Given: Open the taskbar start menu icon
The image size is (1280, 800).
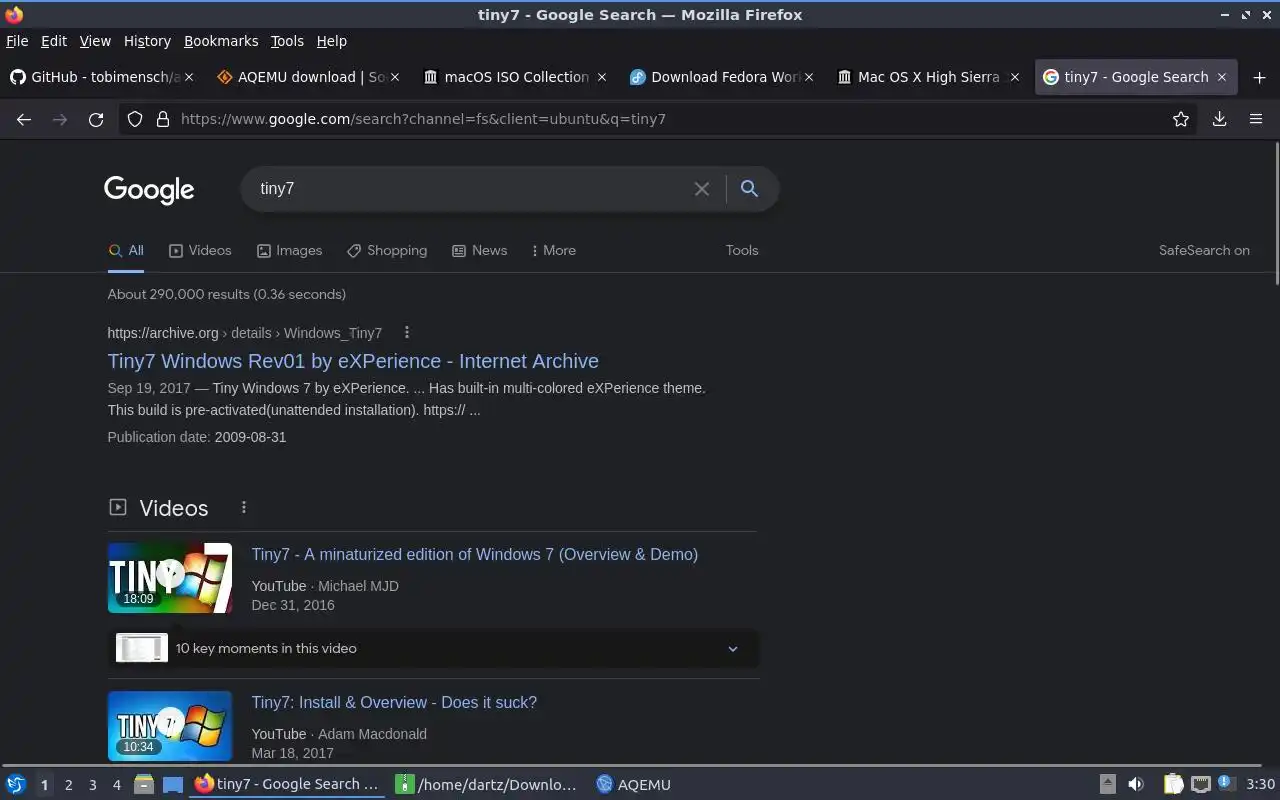Looking at the screenshot, I should tap(16, 784).
